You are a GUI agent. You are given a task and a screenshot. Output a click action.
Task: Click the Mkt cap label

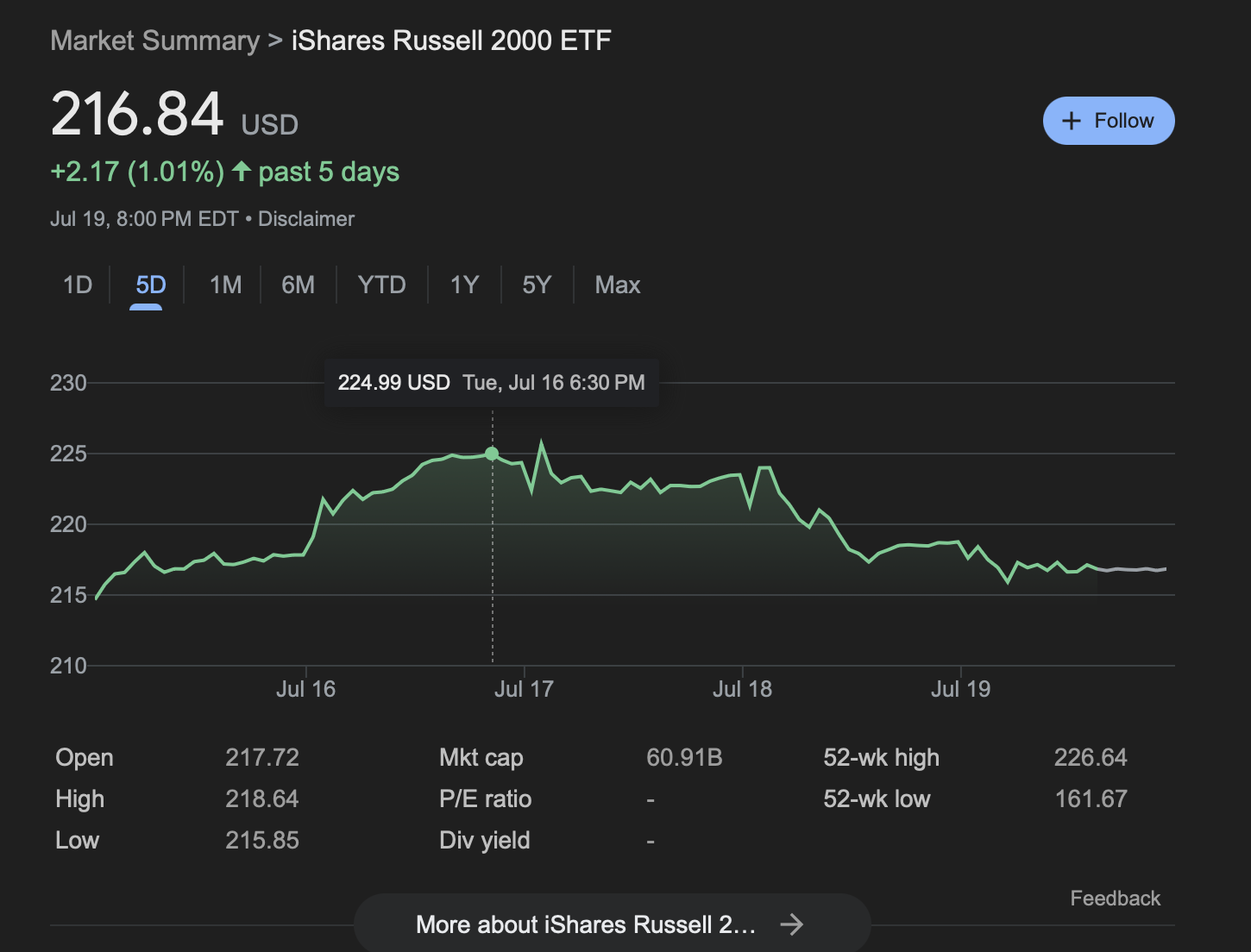point(481,757)
